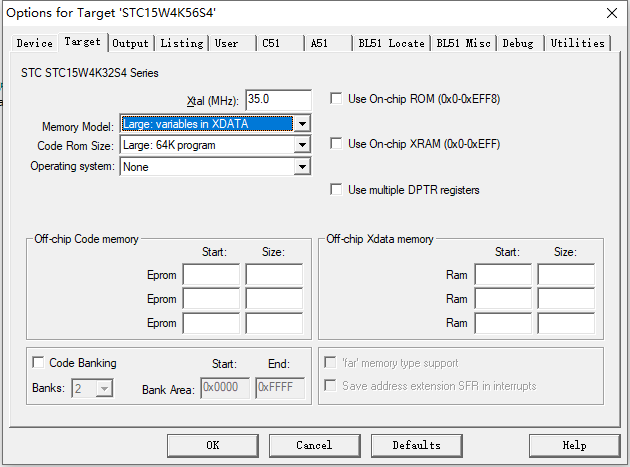Click the Xtal (MHz) input field
The height and width of the screenshot is (467, 630).
point(278,99)
